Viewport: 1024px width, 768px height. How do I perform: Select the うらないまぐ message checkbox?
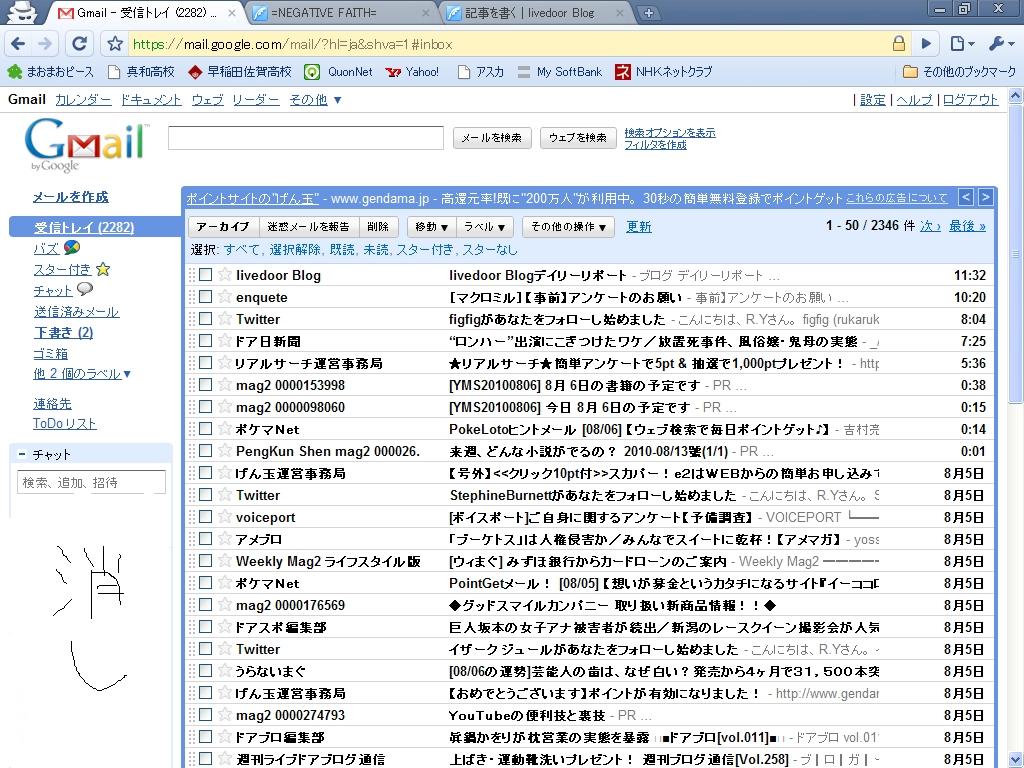[206, 670]
